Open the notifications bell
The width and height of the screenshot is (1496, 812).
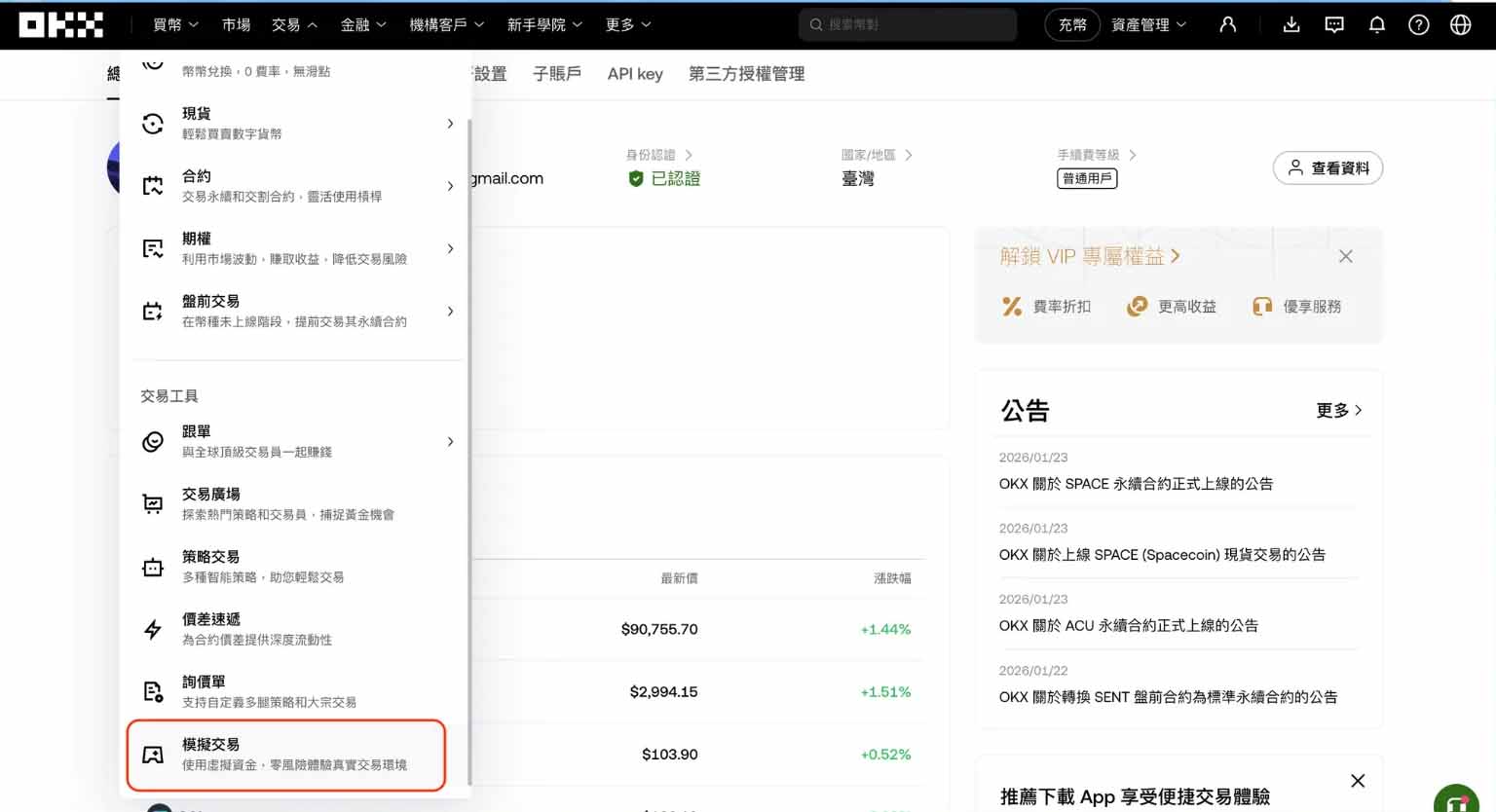(x=1377, y=24)
